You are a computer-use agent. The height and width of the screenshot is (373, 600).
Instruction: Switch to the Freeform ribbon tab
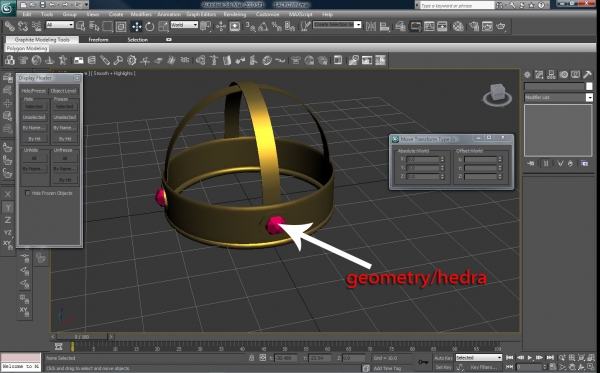tap(98, 39)
